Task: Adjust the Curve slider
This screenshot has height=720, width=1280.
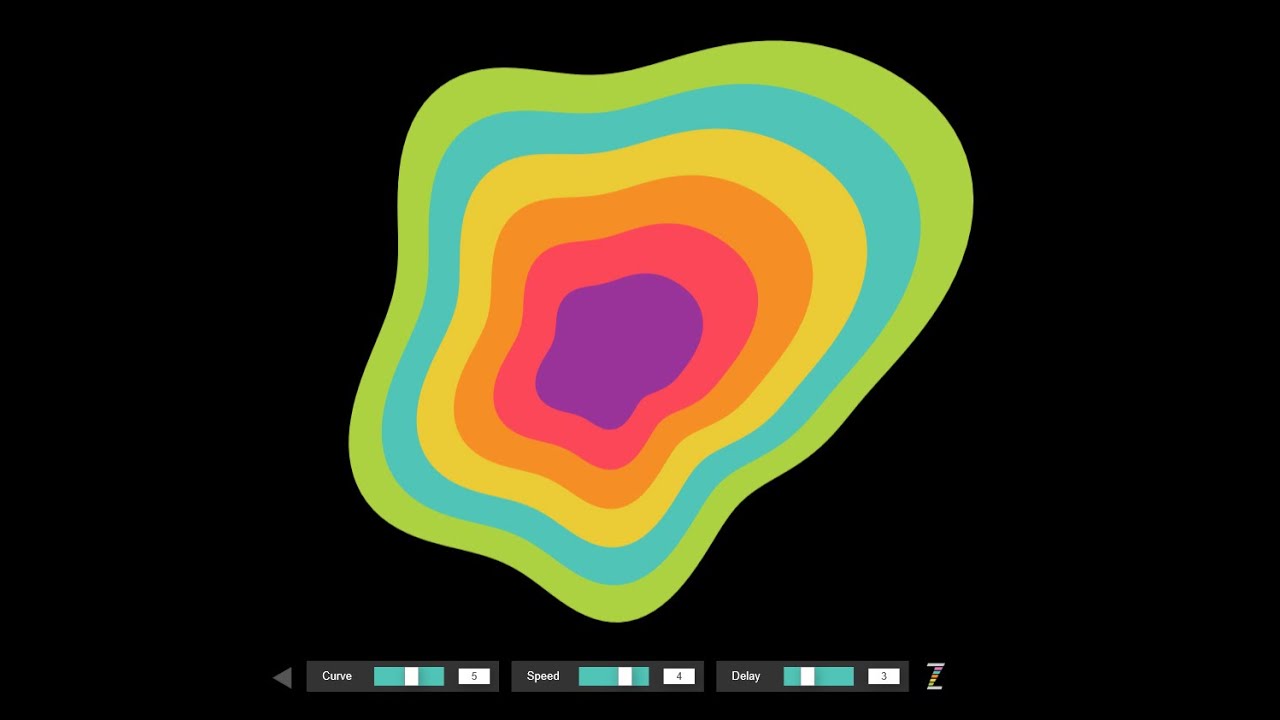Action: [409, 676]
